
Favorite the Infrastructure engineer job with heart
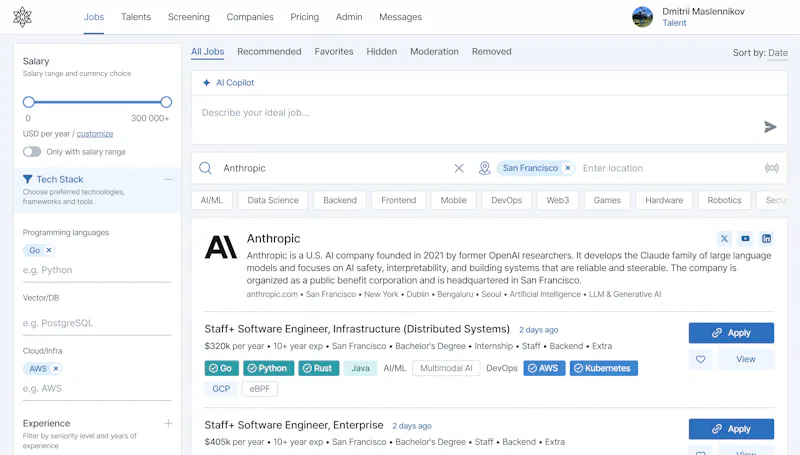(x=701, y=359)
